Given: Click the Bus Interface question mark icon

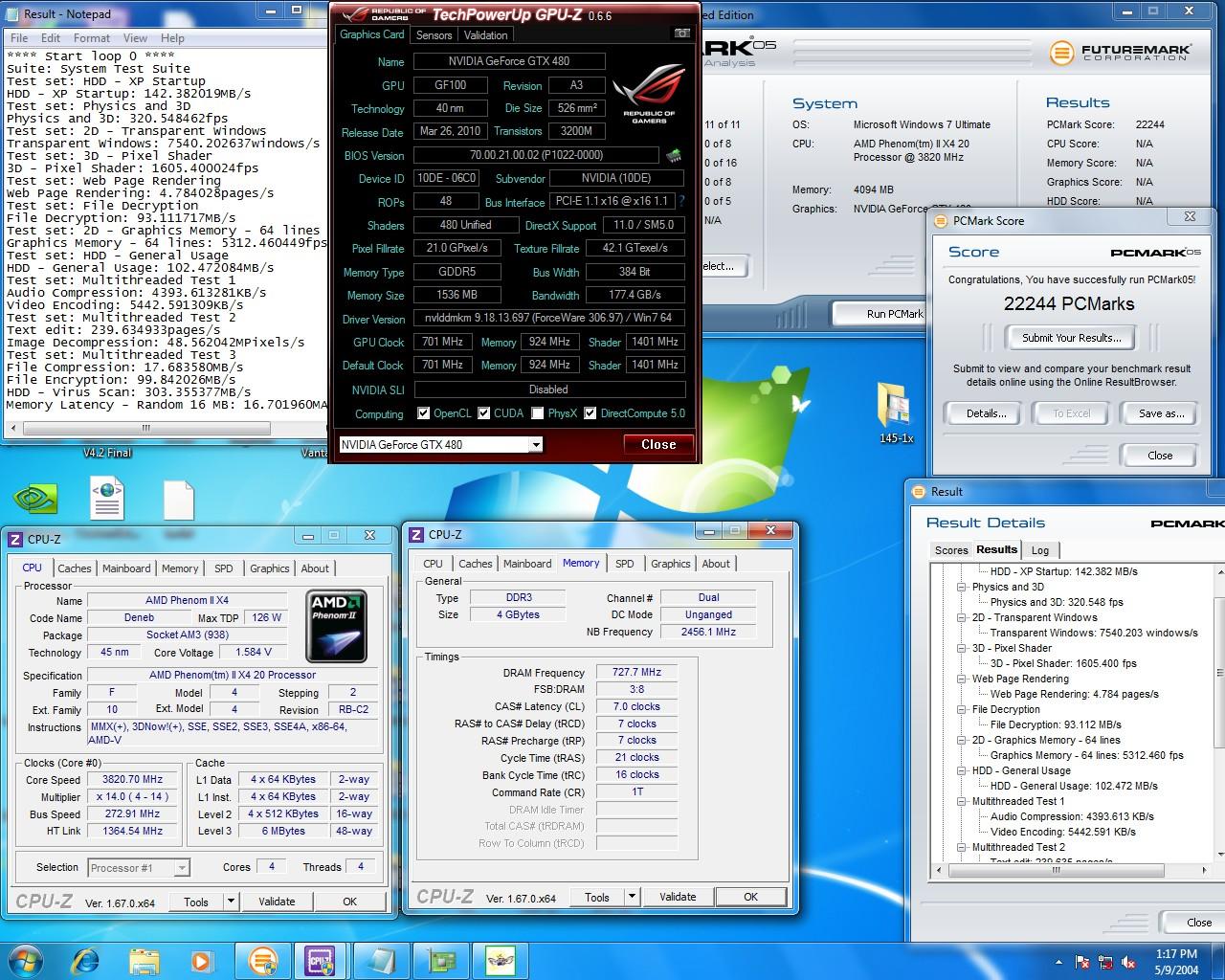Looking at the screenshot, I should [681, 202].
